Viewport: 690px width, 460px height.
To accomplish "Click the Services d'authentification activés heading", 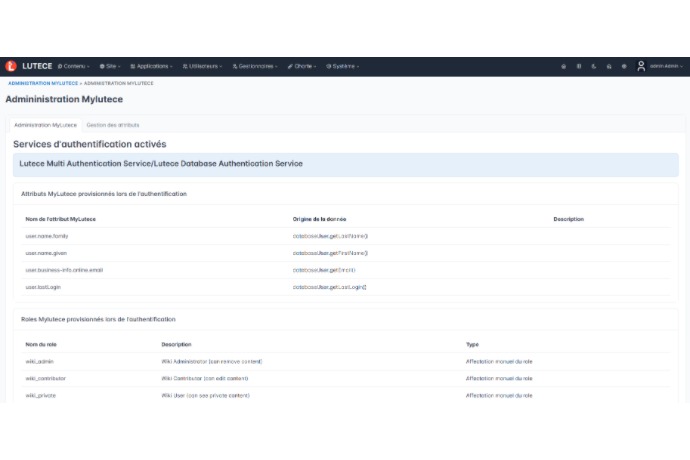I will point(90,144).
